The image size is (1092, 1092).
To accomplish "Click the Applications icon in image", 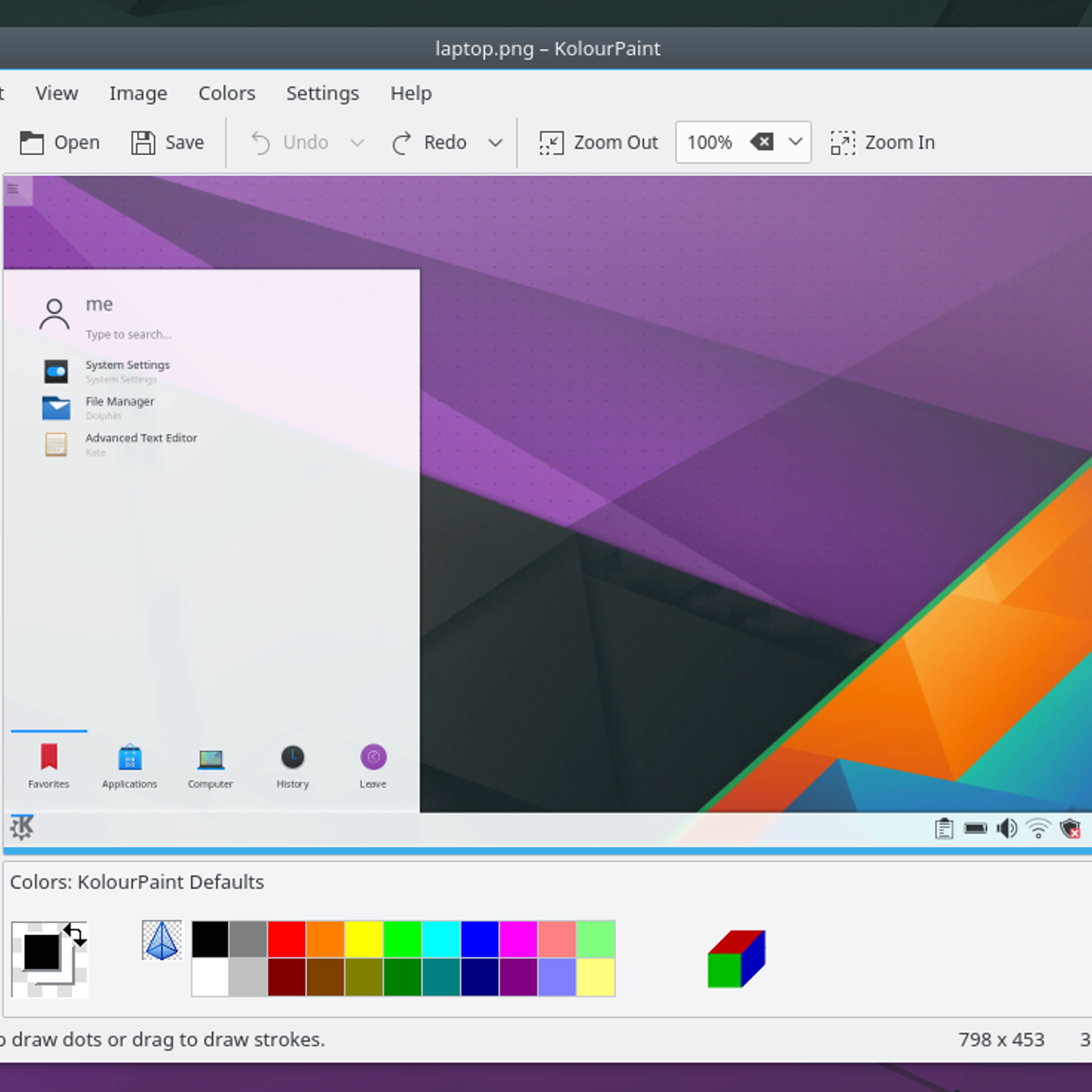I will point(130,758).
